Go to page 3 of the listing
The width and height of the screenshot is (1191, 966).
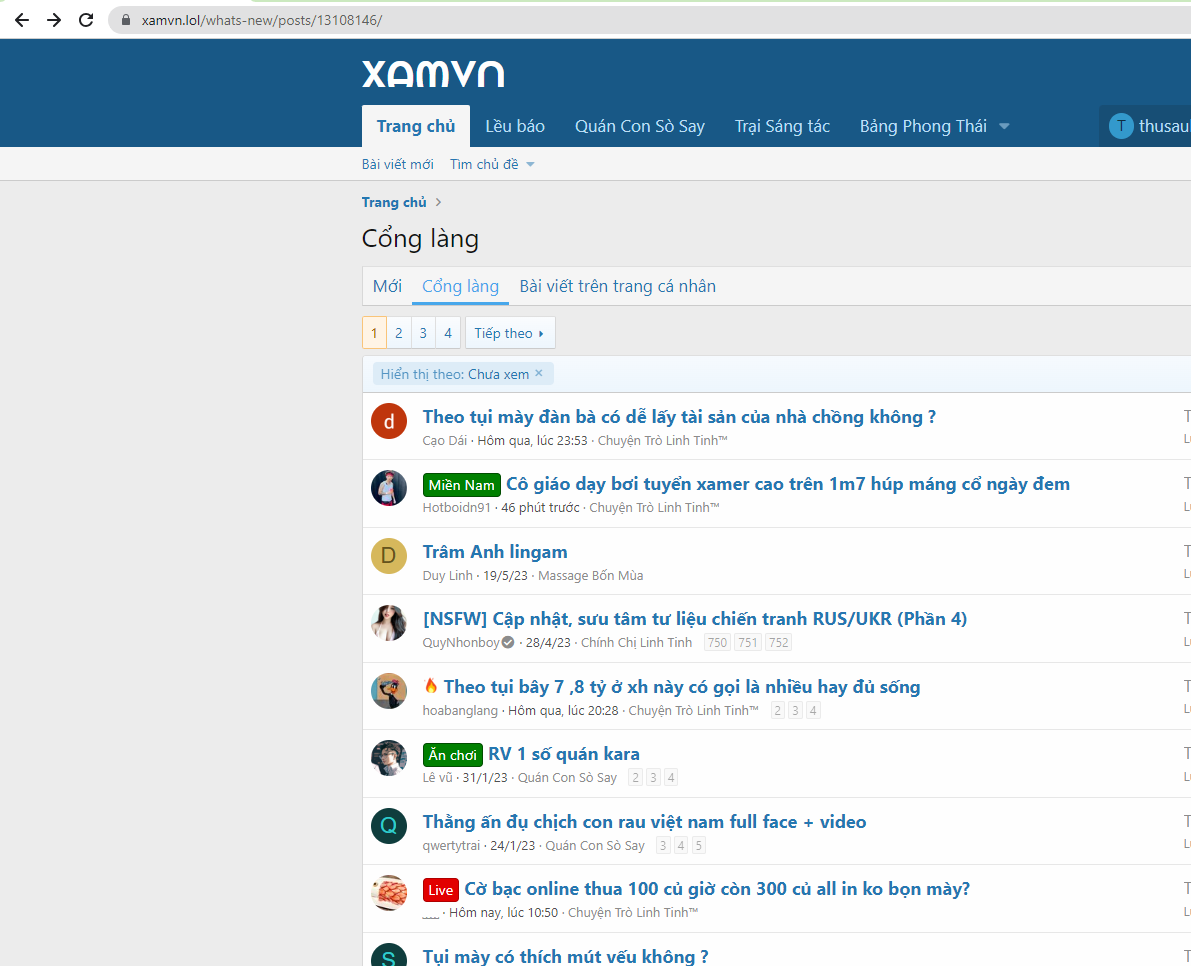(423, 333)
